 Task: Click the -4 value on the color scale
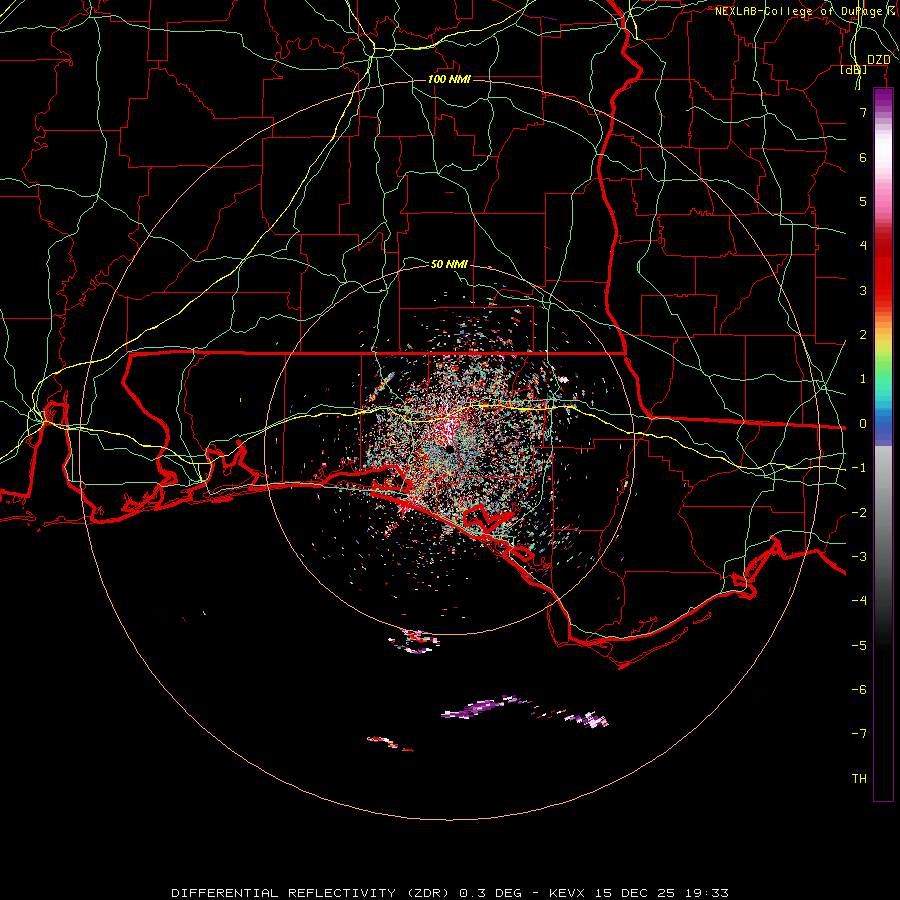[x=859, y=601]
